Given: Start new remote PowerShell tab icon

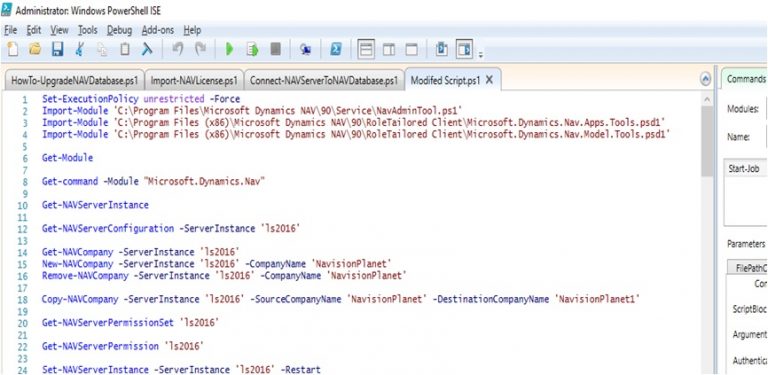Looking at the screenshot, I should pyautogui.click(x=306, y=50).
